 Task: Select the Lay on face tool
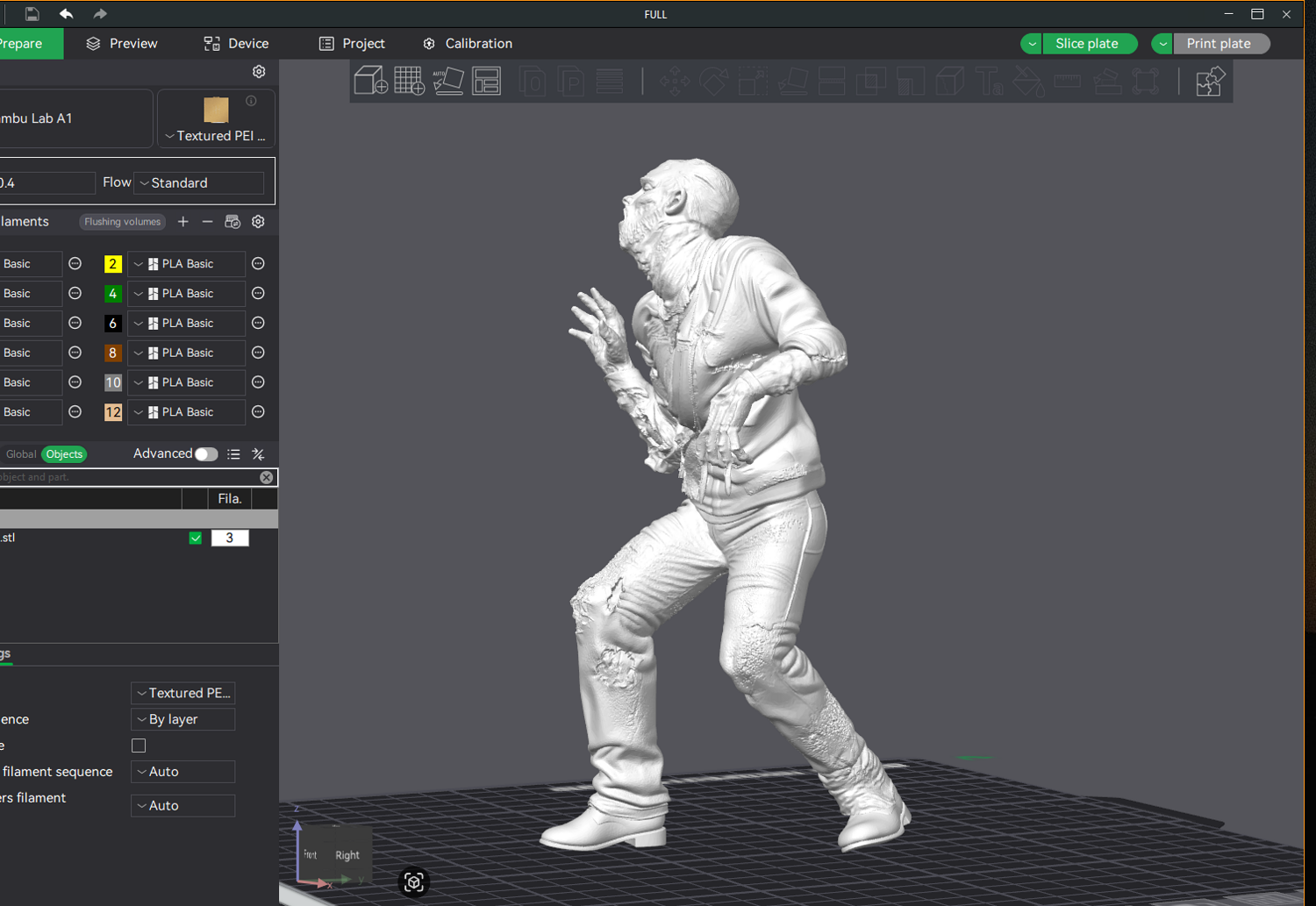pyautogui.click(x=792, y=82)
